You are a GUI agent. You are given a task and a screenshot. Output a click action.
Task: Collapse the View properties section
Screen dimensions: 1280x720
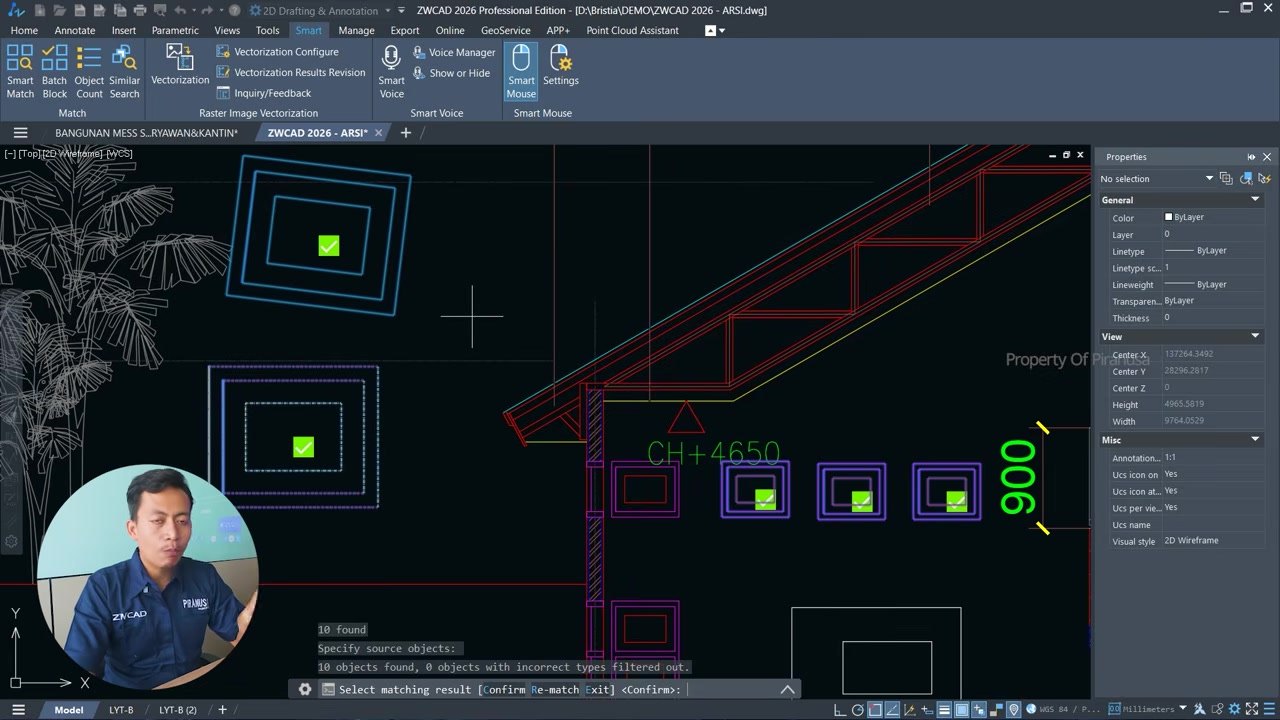click(x=1255, y=337)
